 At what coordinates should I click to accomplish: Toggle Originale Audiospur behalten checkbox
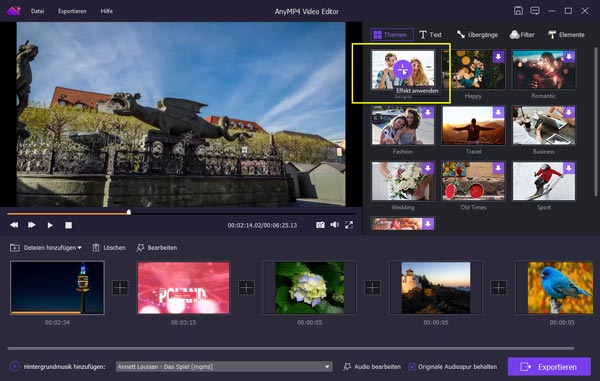pos(412,366)
